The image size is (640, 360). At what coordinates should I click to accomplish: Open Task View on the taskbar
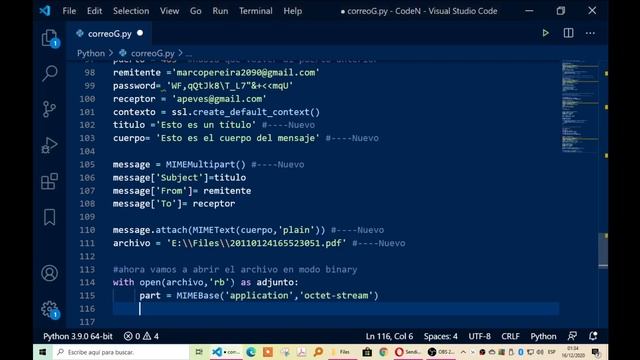[x=199, y=352]
